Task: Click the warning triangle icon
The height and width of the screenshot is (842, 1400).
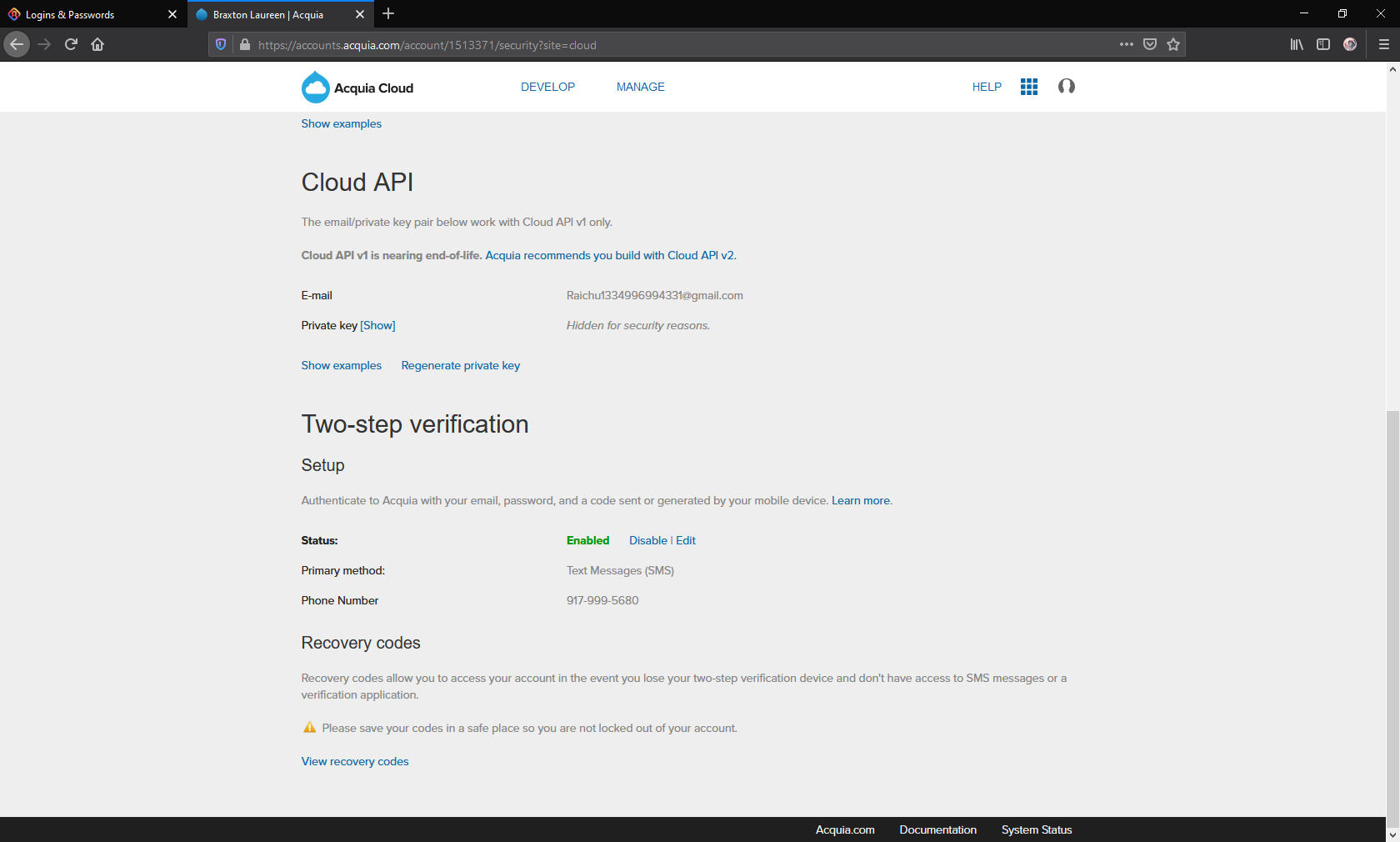Action: 310,727
